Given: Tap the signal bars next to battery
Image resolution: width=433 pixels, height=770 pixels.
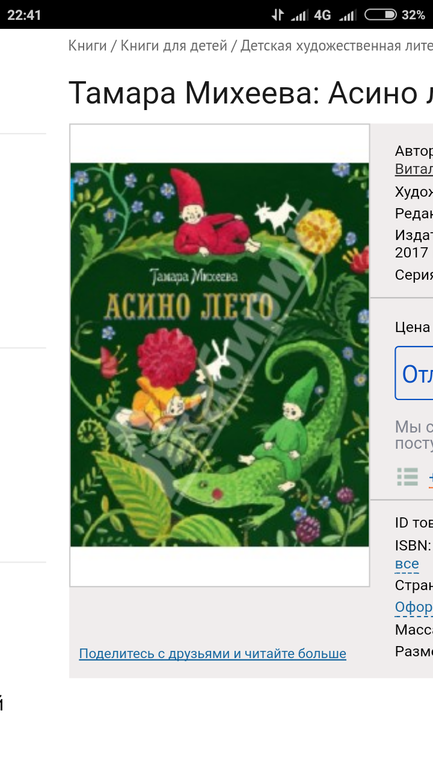Looking at the screenshot, I should click(348, 16).
